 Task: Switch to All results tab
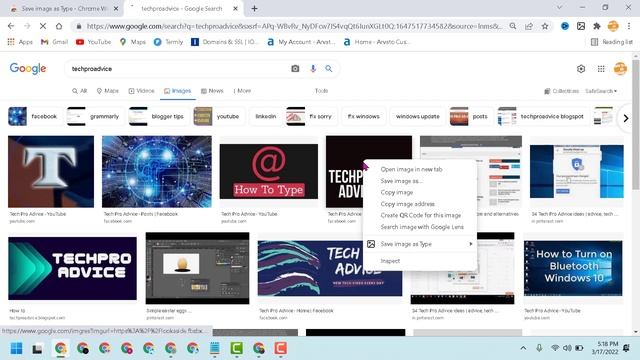pyautogui.click(x=80, y=91)
